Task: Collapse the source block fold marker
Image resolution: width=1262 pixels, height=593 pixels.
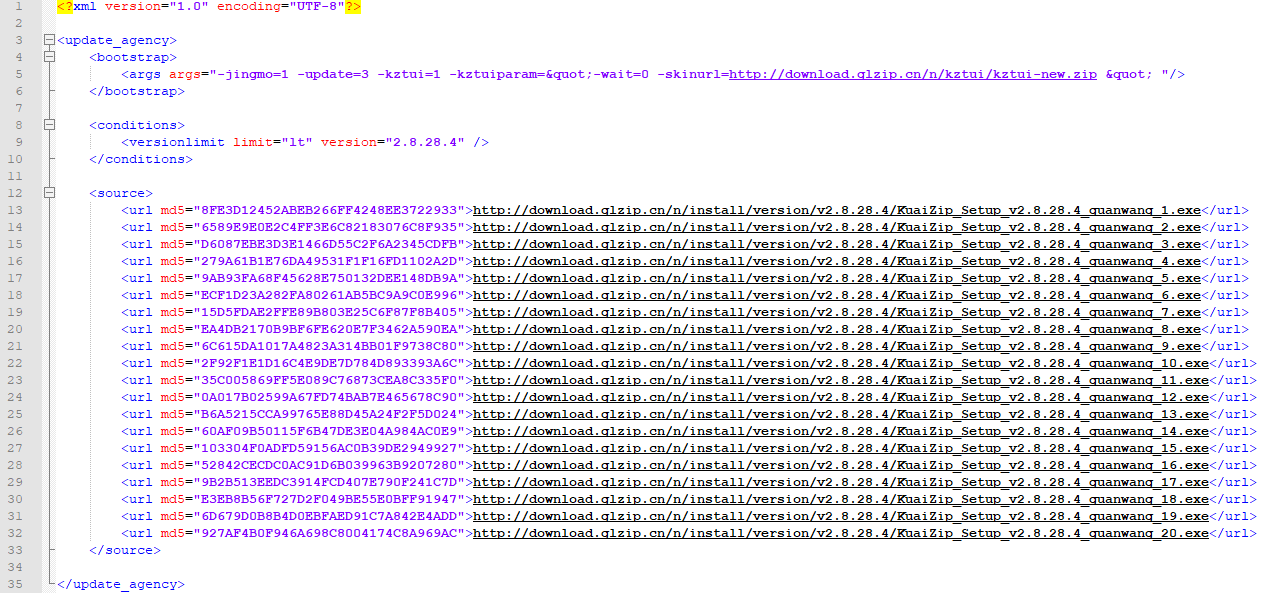Action: pos(50,194)
